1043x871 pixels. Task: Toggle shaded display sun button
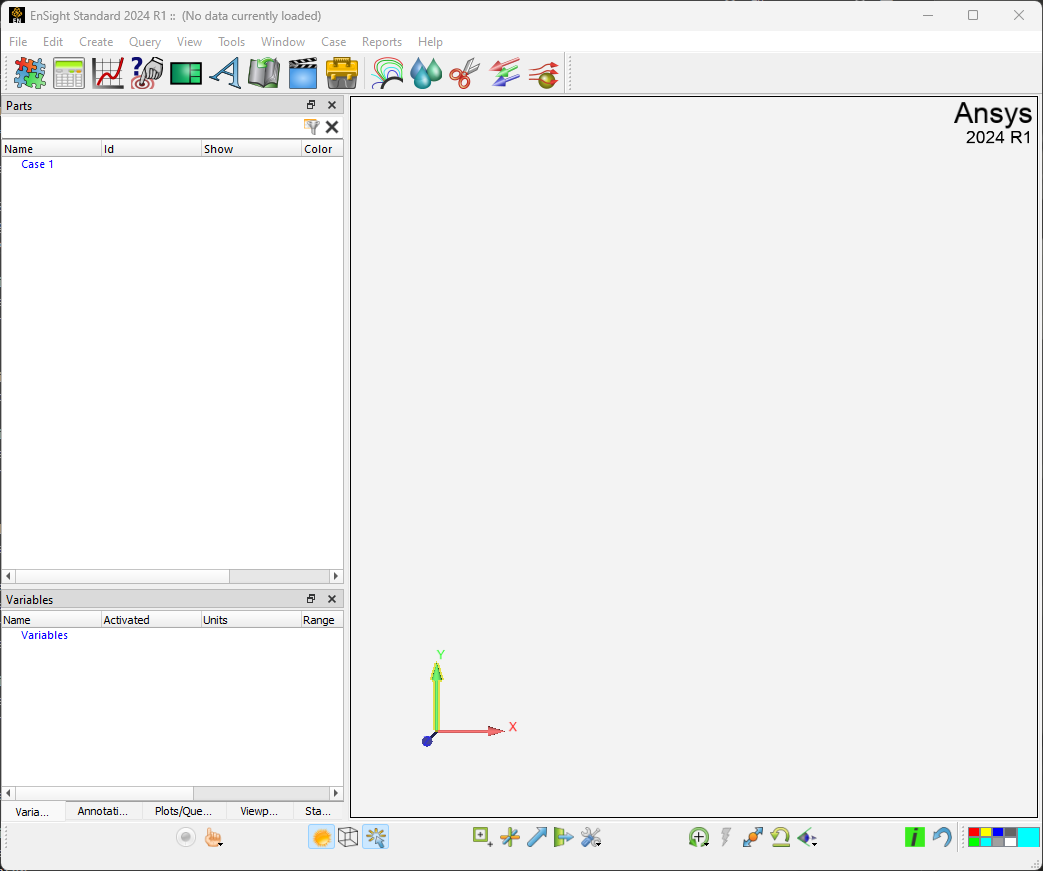point(321,837)
